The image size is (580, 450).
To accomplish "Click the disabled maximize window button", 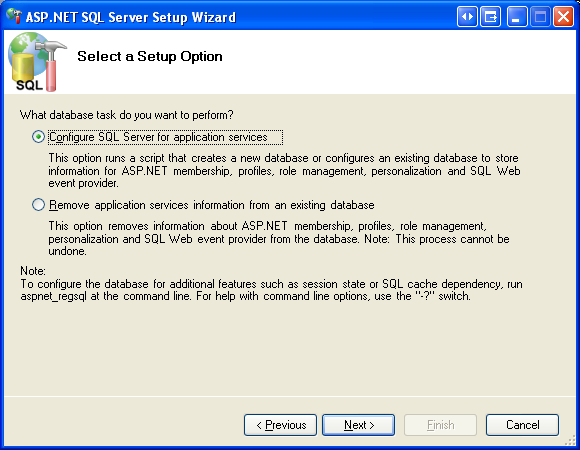I will pos(540,17).
